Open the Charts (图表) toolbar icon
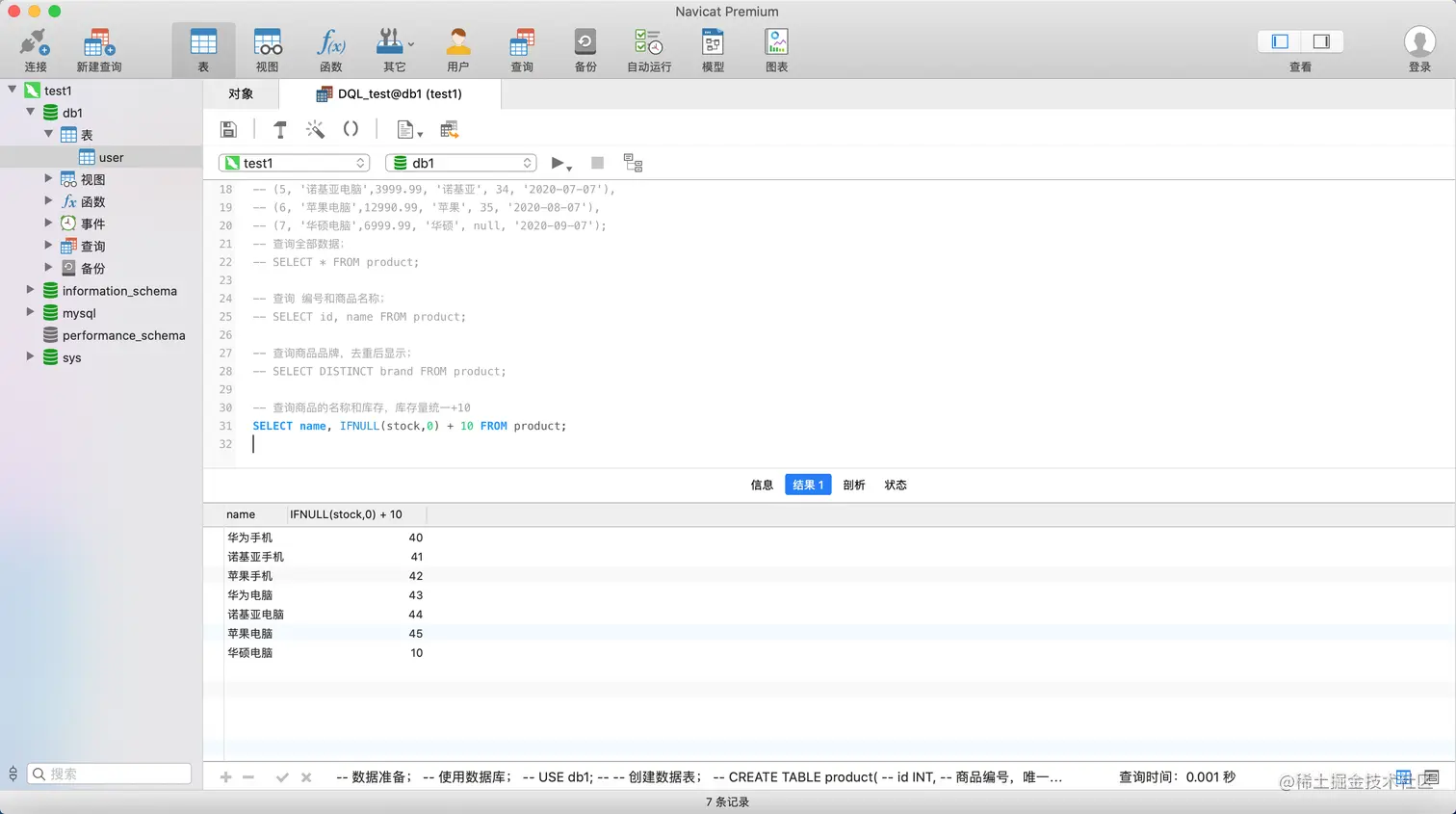 (776, 50)
